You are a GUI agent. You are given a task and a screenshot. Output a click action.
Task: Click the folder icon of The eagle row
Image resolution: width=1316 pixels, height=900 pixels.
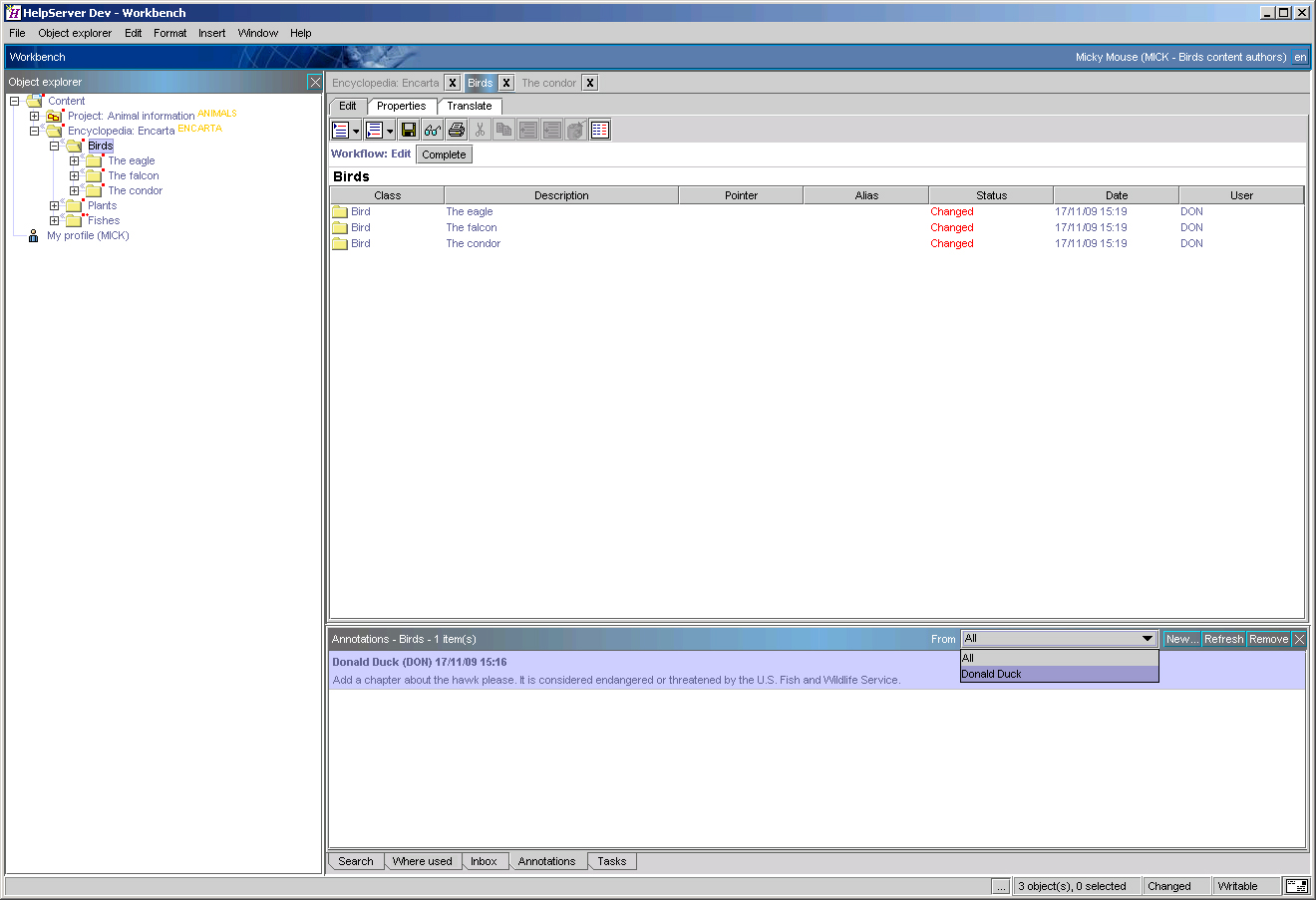point(340,211)
